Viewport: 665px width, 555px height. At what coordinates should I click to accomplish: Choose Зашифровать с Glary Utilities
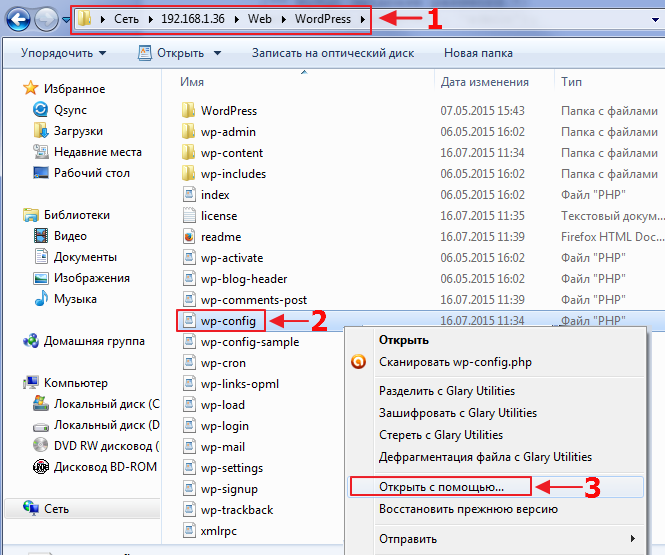point(458,413)
